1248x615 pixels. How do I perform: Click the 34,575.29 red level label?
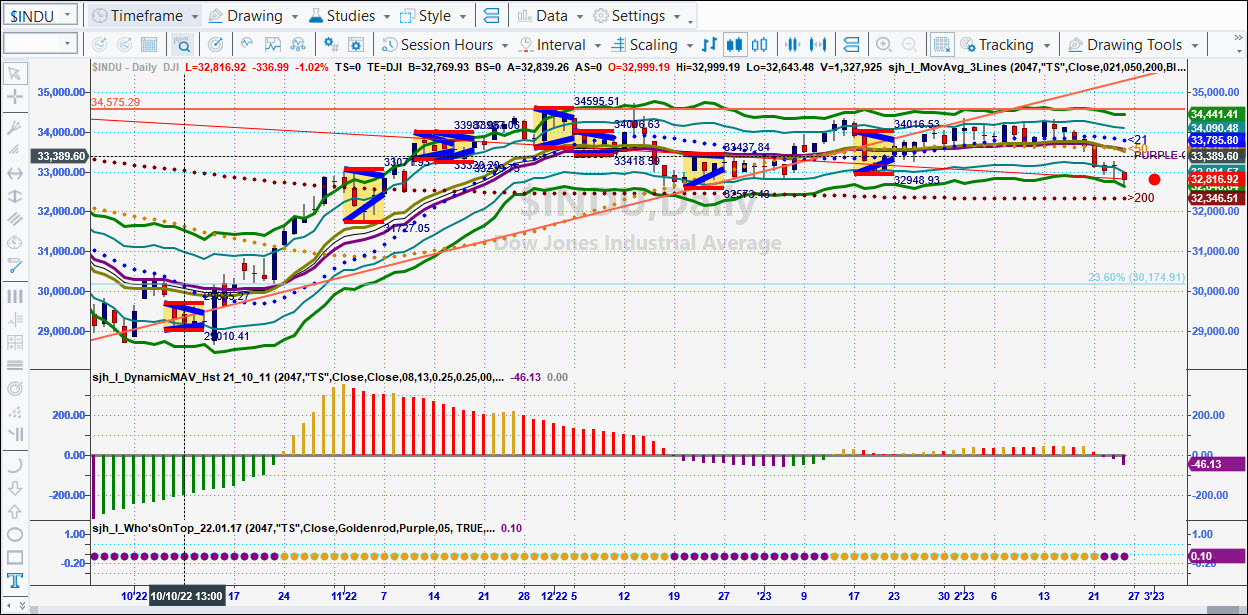pyautogui.click(x=115, y=102)
